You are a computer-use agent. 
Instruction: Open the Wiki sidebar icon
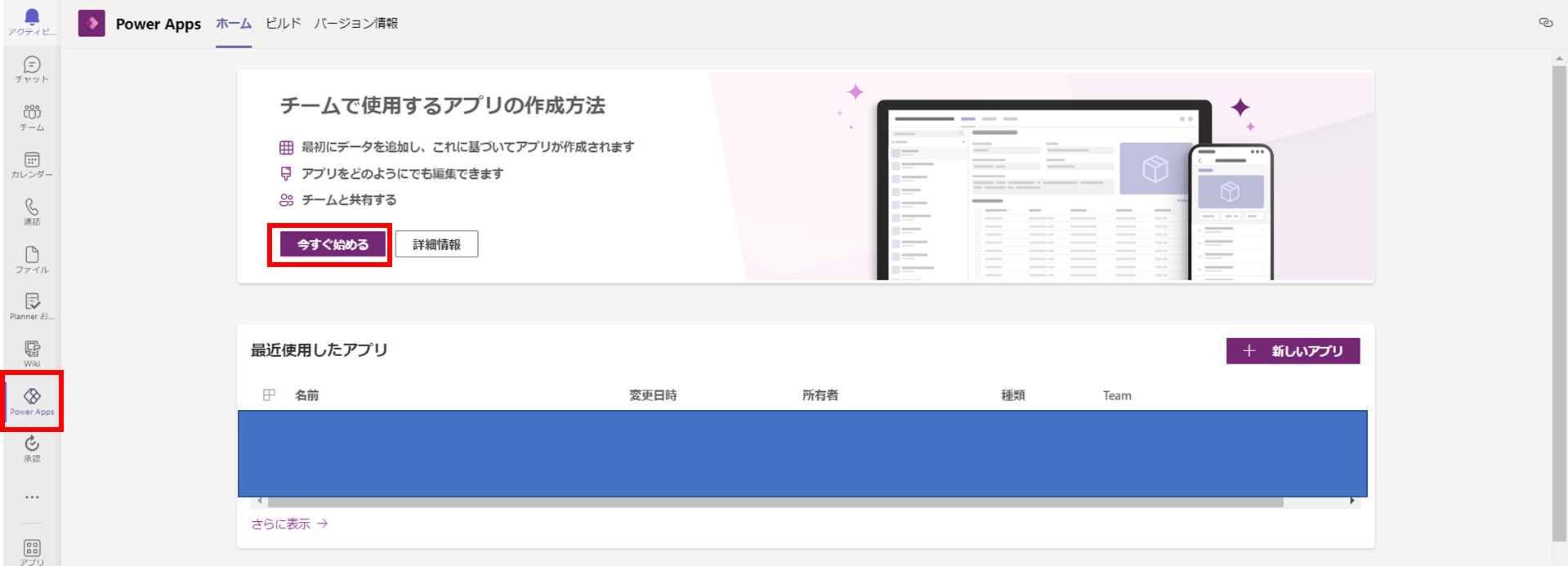[32, 354]
